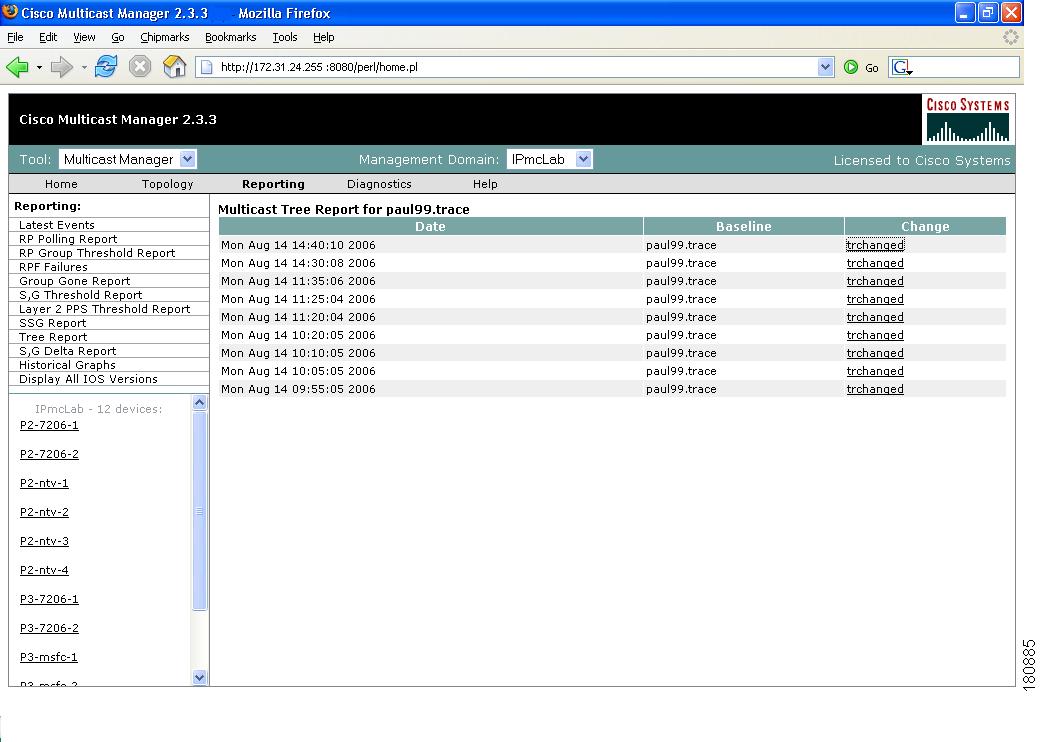The image size is (1043, 742).
Task: Click the device list scrollbar down arrow
Action: coord(200,677)
